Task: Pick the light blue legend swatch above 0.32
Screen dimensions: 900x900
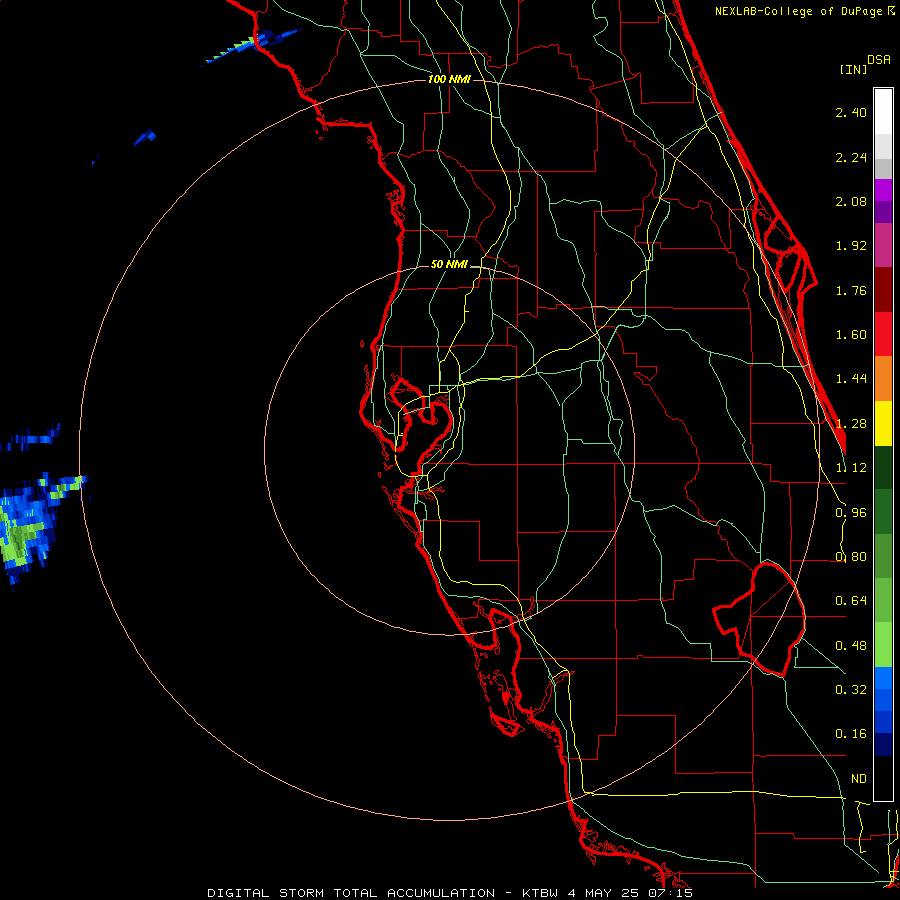Action: tap(883, 678)
